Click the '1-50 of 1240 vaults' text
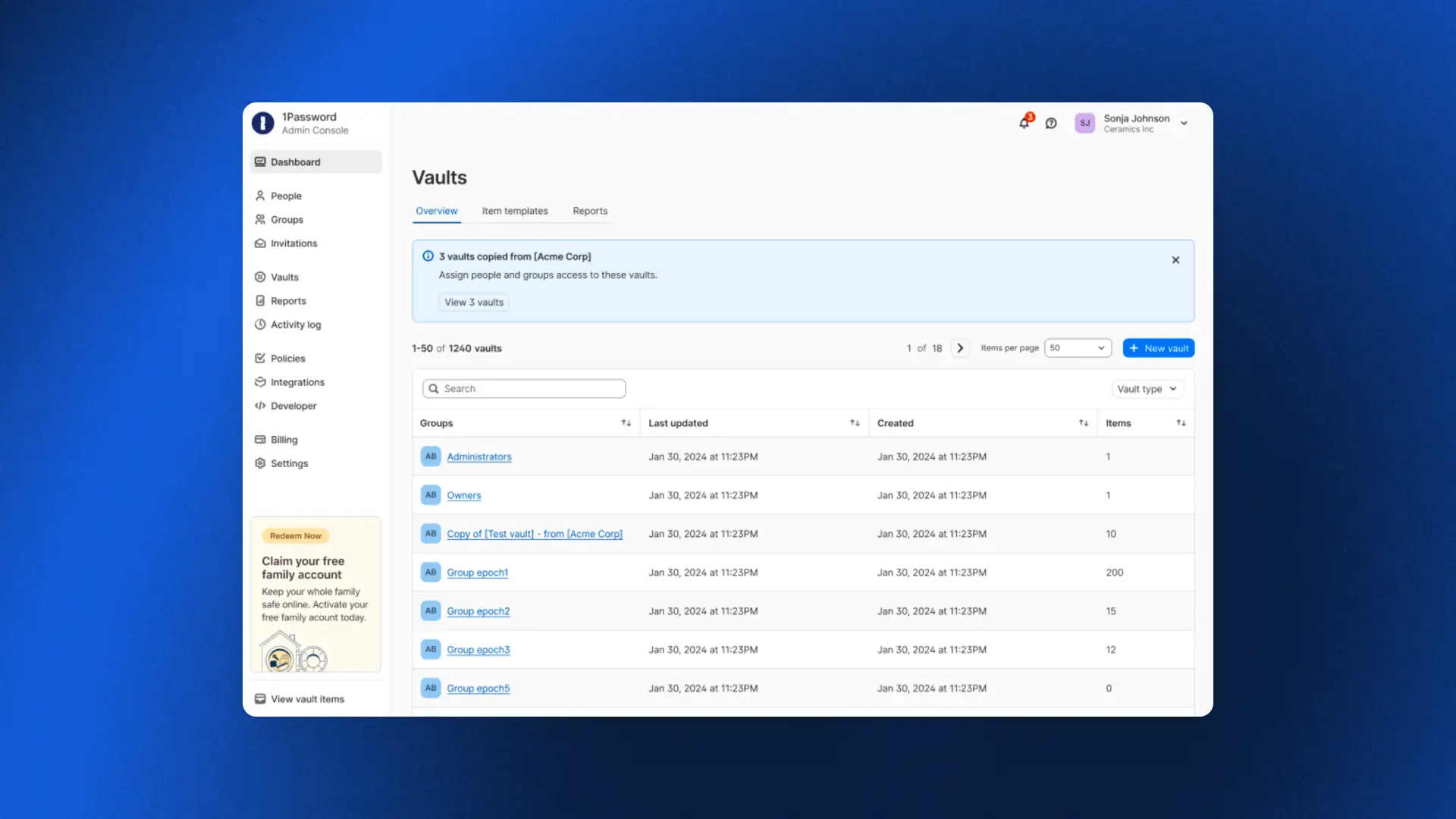Viewport: 1456px width, 819px height. (457, 349)
